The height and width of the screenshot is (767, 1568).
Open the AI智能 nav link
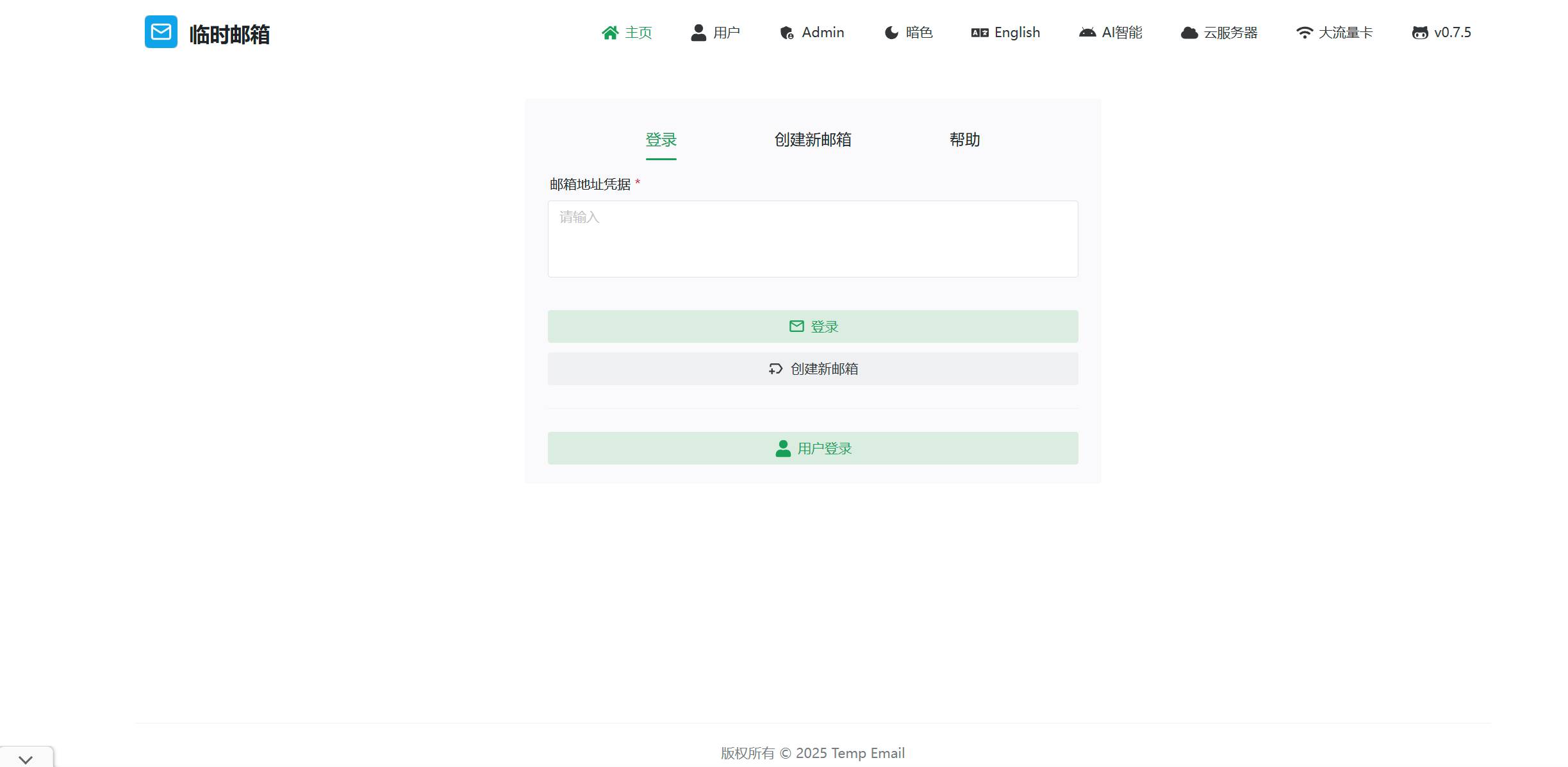pos(1110,33)
